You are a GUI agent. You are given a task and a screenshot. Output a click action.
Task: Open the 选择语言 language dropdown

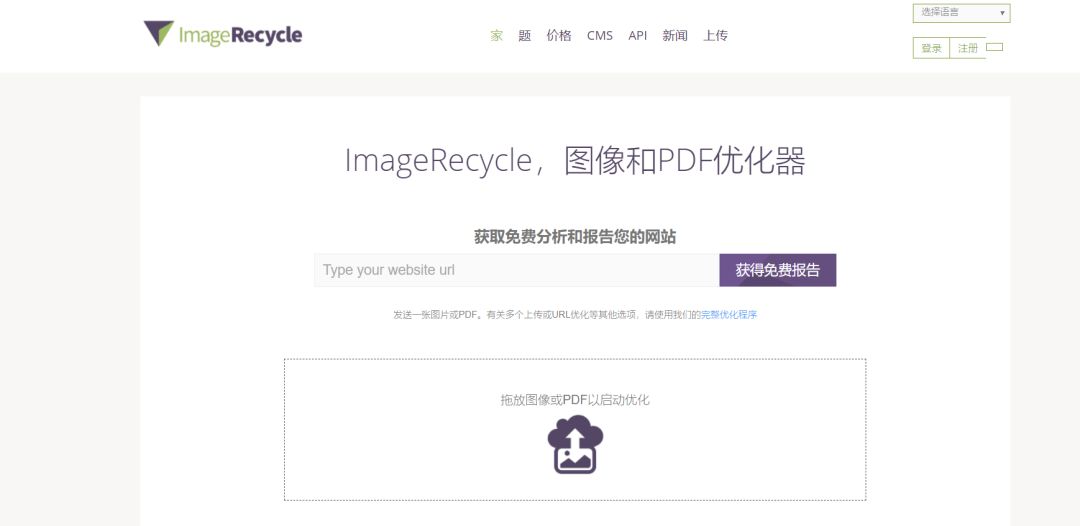(961, 12)
